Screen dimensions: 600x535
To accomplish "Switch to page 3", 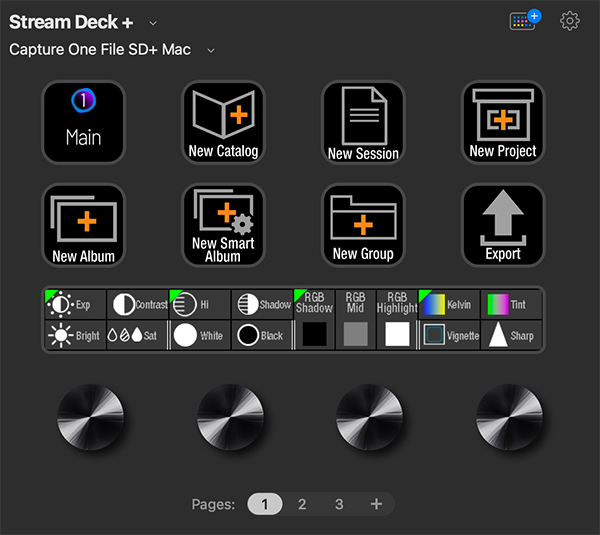I will pos(339,504).
